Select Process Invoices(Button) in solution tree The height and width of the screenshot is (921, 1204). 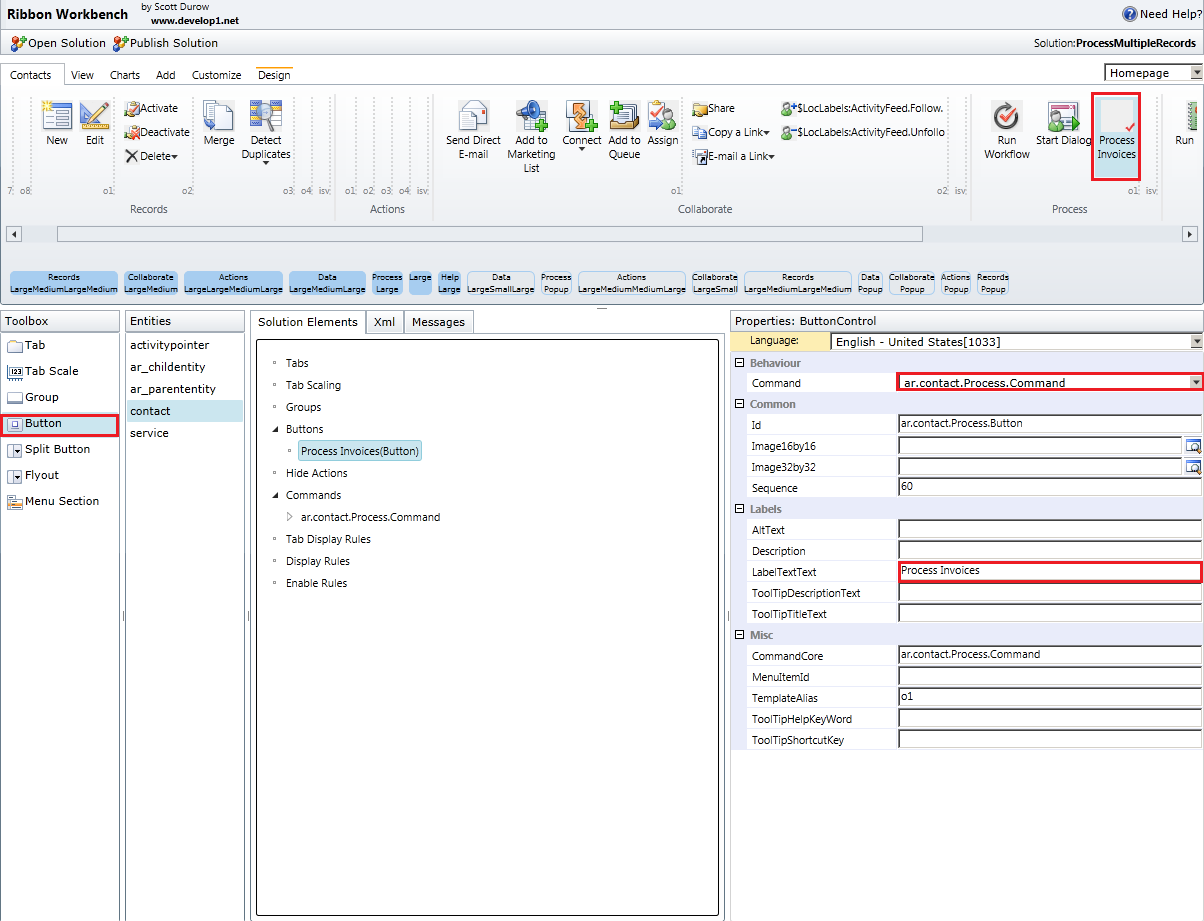point(360,451)
